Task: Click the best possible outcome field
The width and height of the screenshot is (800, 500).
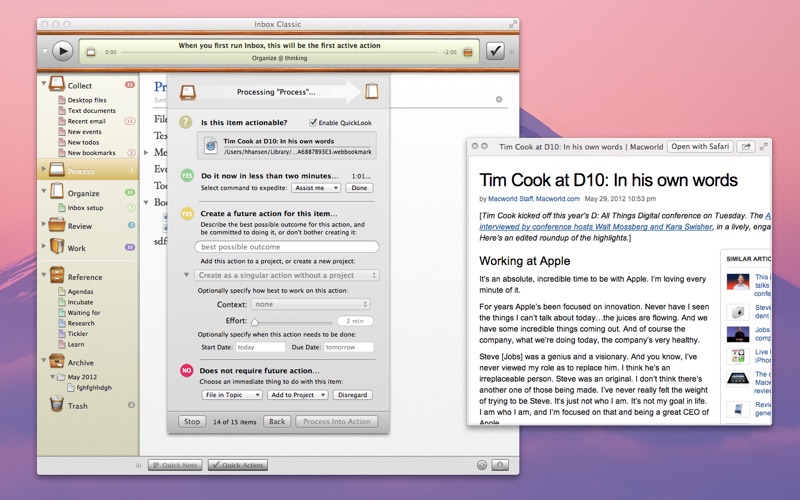Action: point(287,247)
